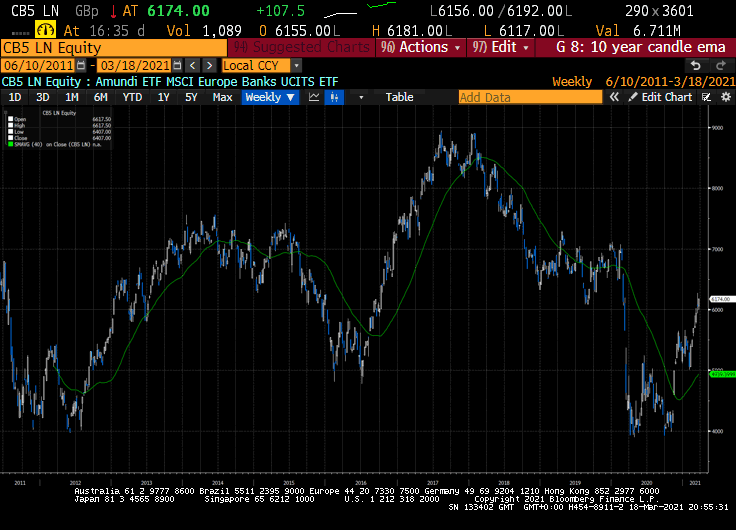Click the start date 06/10/2011 field

[x=38, y=65]
